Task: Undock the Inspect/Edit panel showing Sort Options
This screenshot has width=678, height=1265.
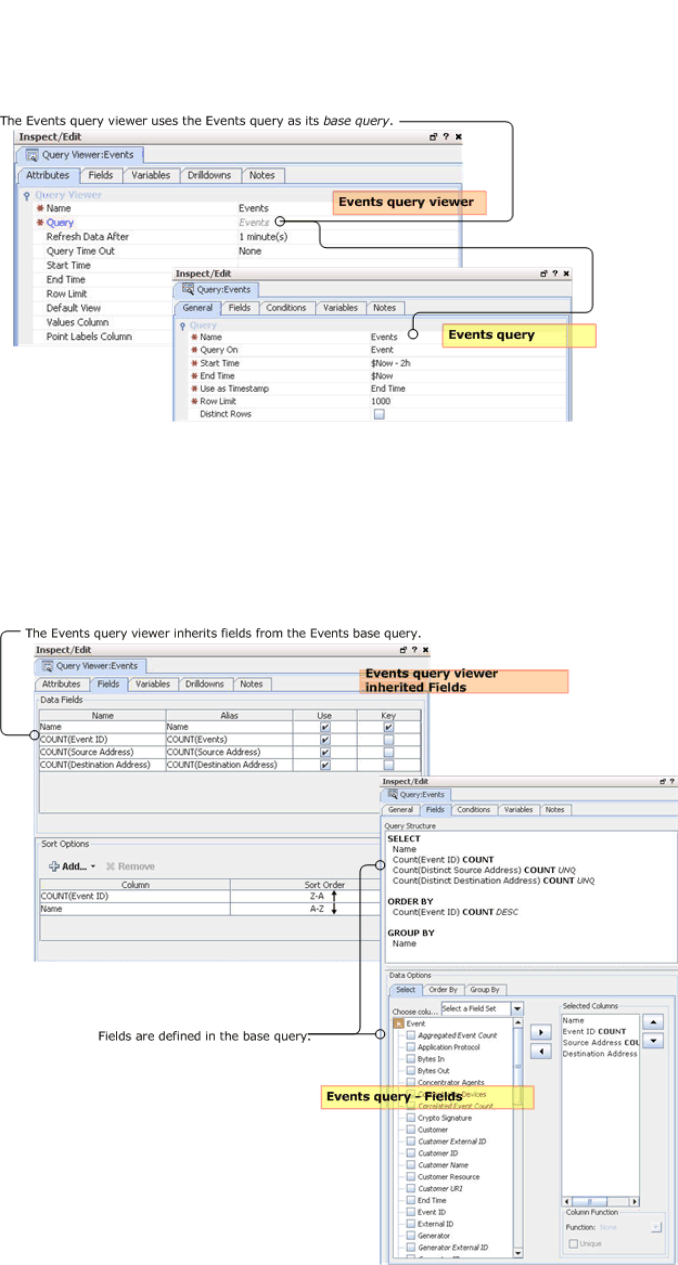Action: [403, 650]
